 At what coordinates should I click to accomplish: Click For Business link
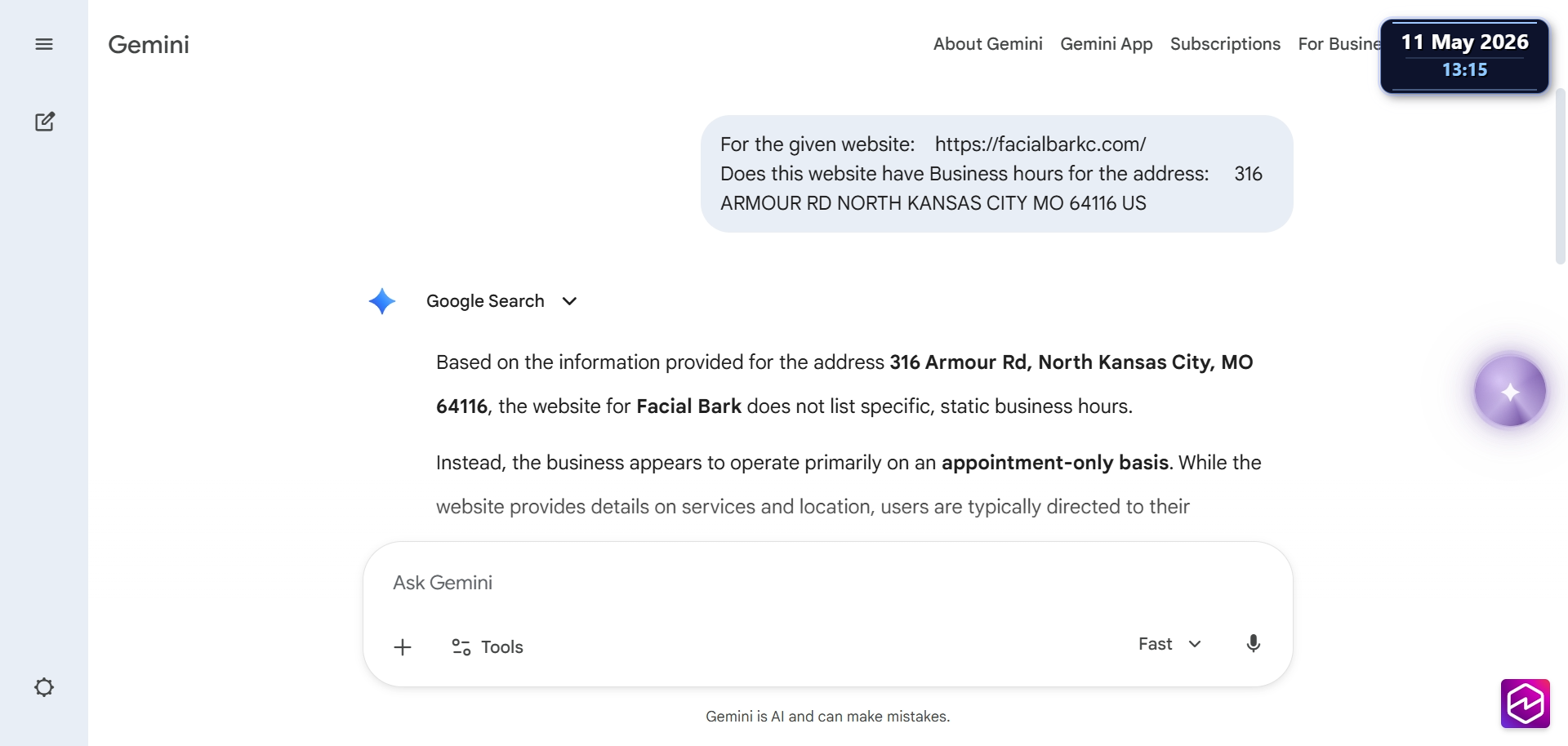tap(1339, 44)
